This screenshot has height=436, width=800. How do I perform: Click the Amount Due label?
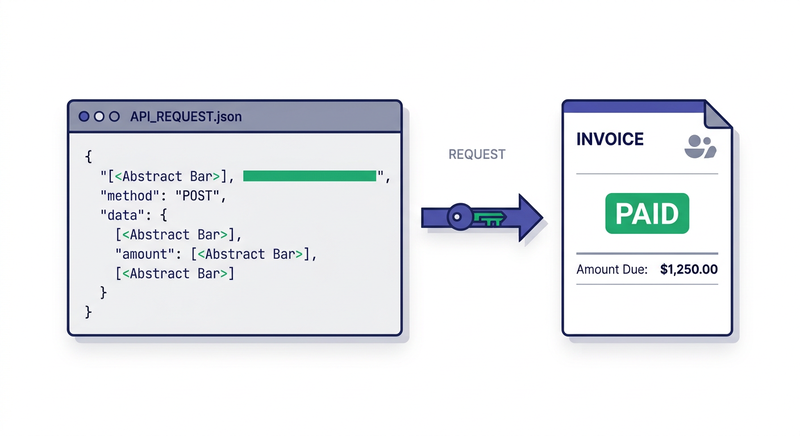pos(612,269)
